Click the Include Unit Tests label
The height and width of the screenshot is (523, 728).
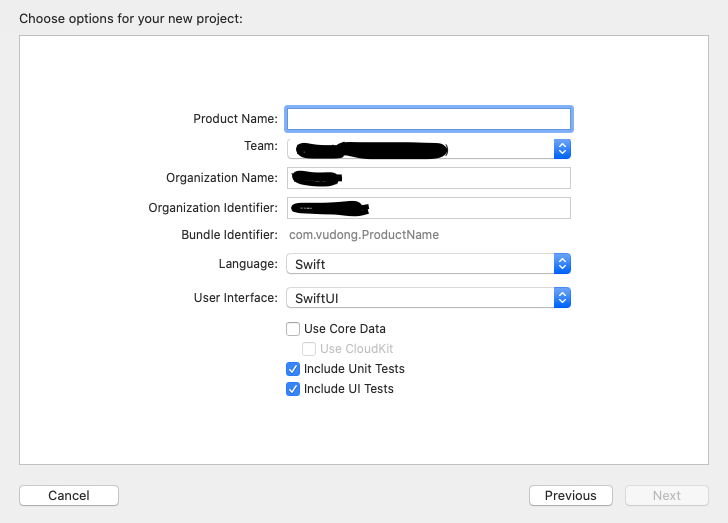click(x=354, y=369)
